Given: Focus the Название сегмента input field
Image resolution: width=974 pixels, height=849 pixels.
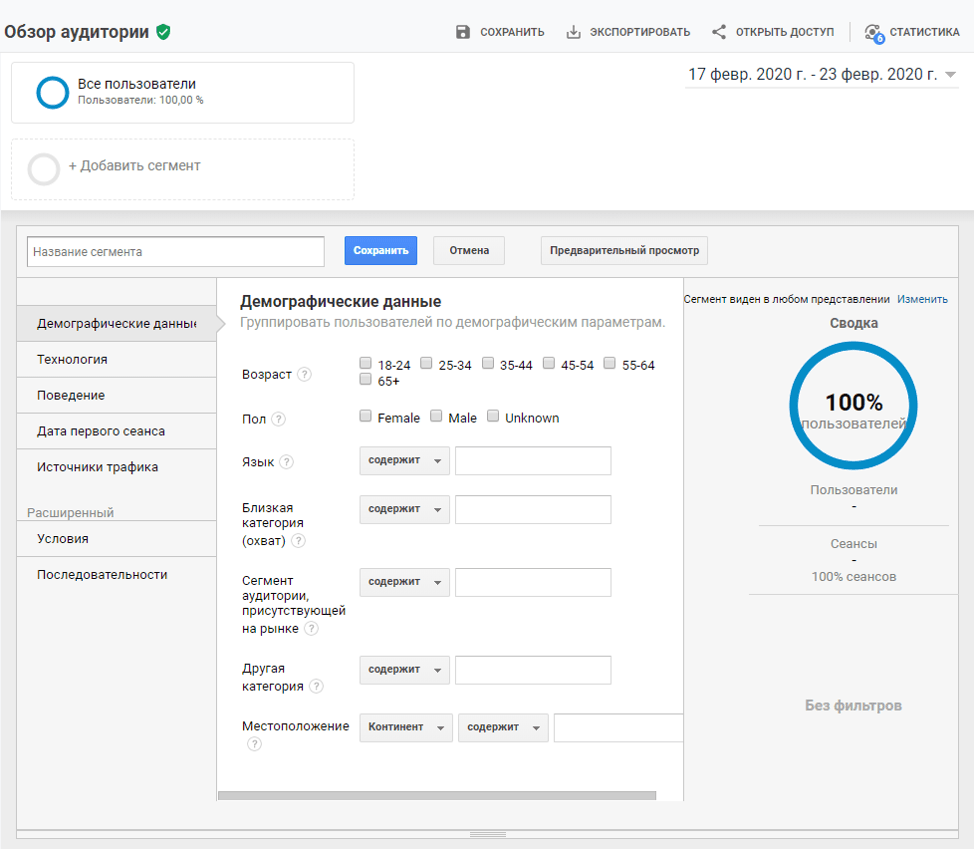Looking at the screenshot, I should click(176, 252).
